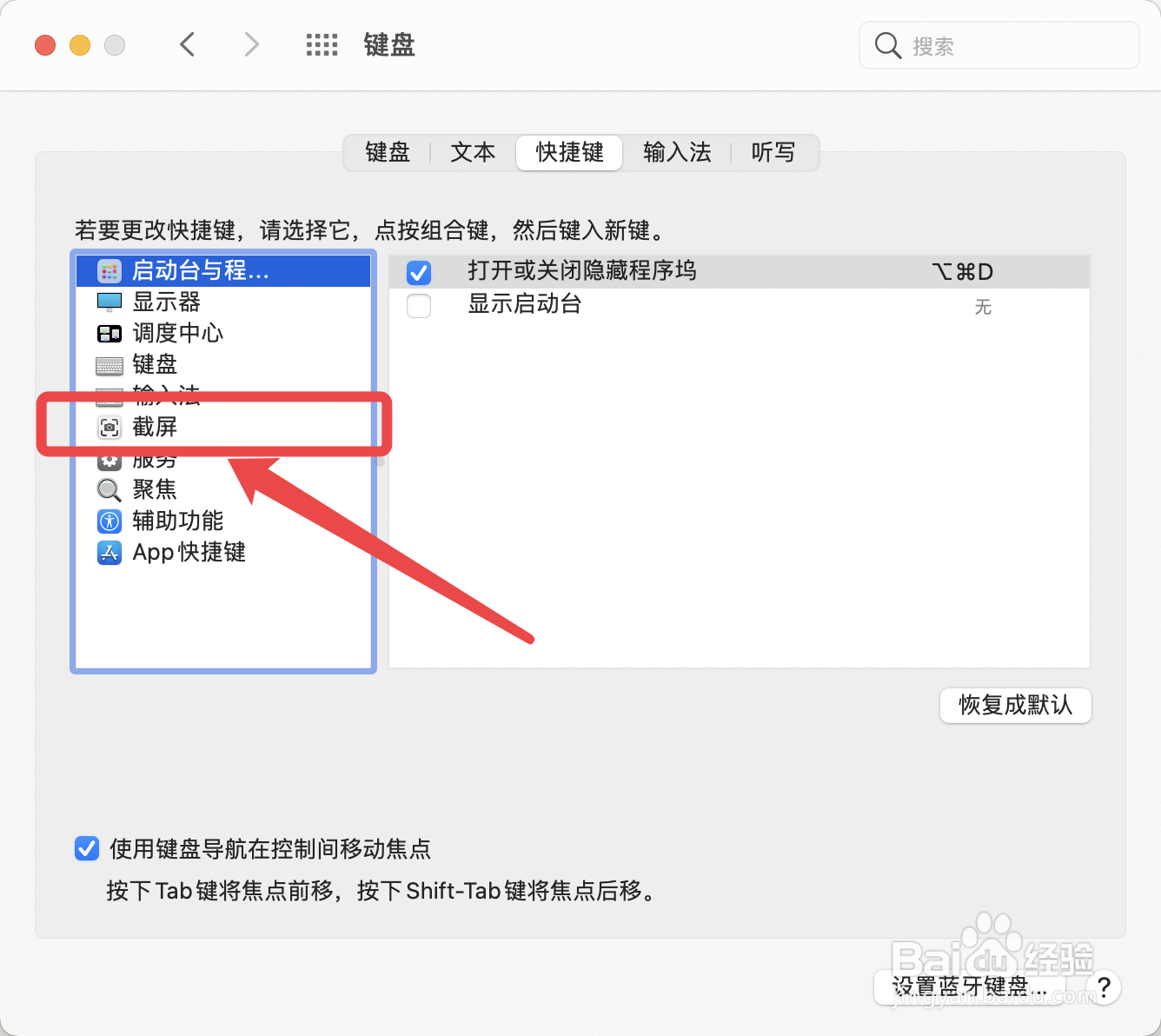Select the 显示启动台 shortcut label
The height and width of the screenshot is (1036, 1161).
pyautogui.click(x=525, y=304)
